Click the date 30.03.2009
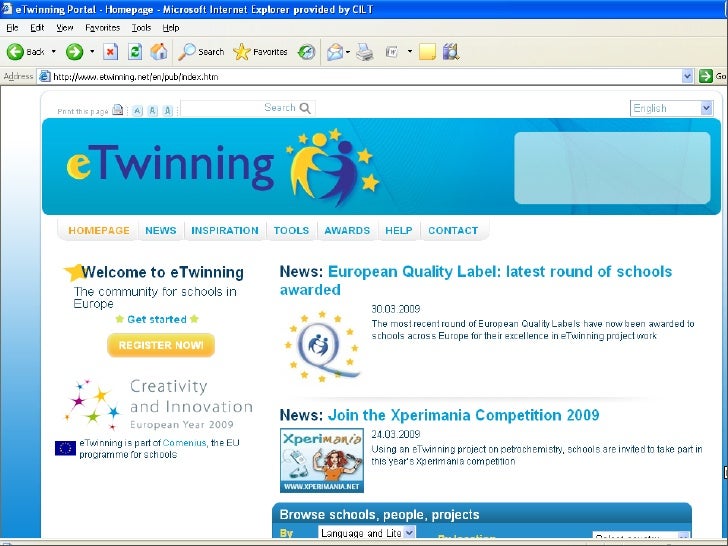This screenshot has width=728, height=546. [x=396, y=309]
